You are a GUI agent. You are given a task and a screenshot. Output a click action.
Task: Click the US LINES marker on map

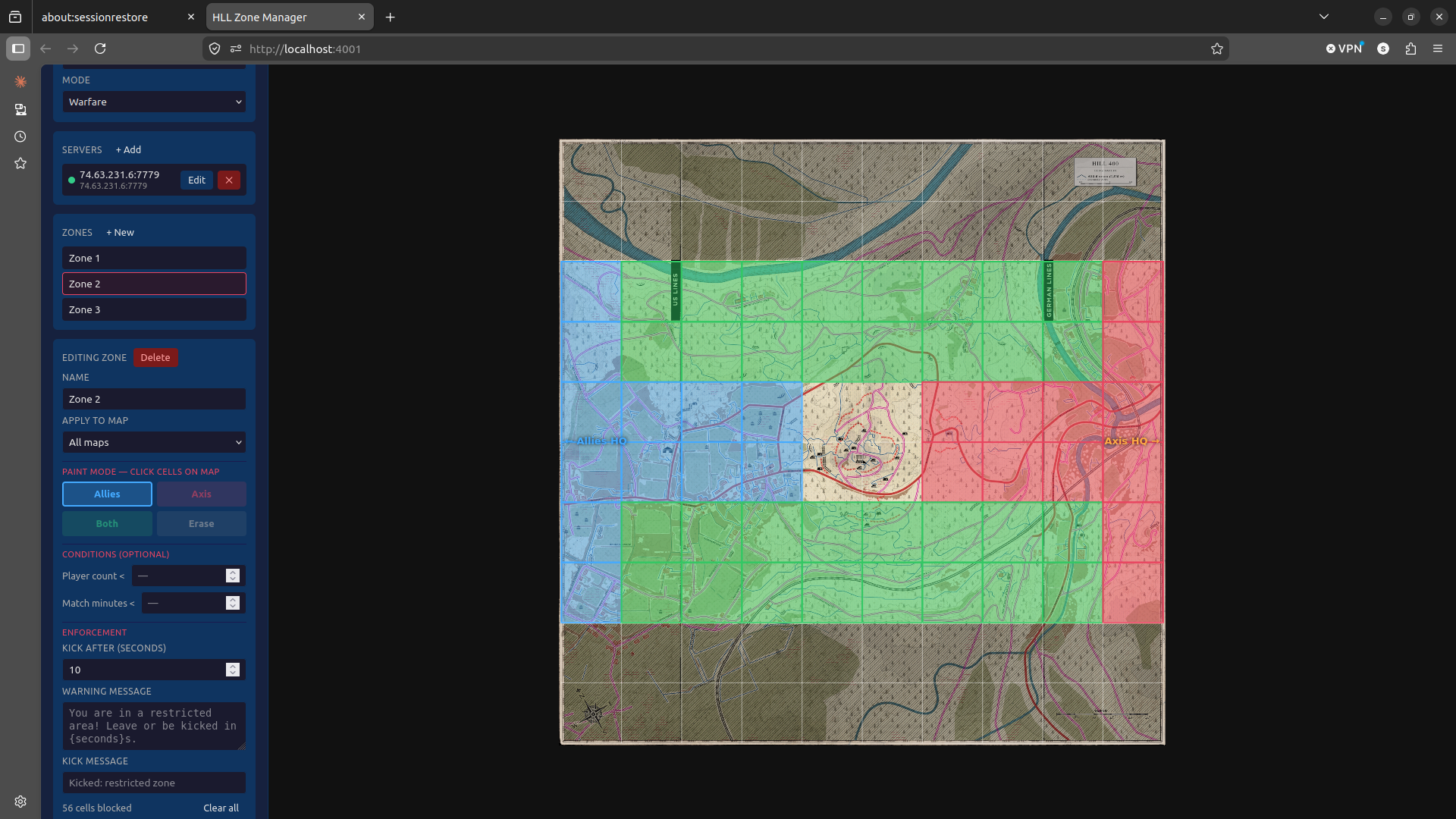pos(675,290)
